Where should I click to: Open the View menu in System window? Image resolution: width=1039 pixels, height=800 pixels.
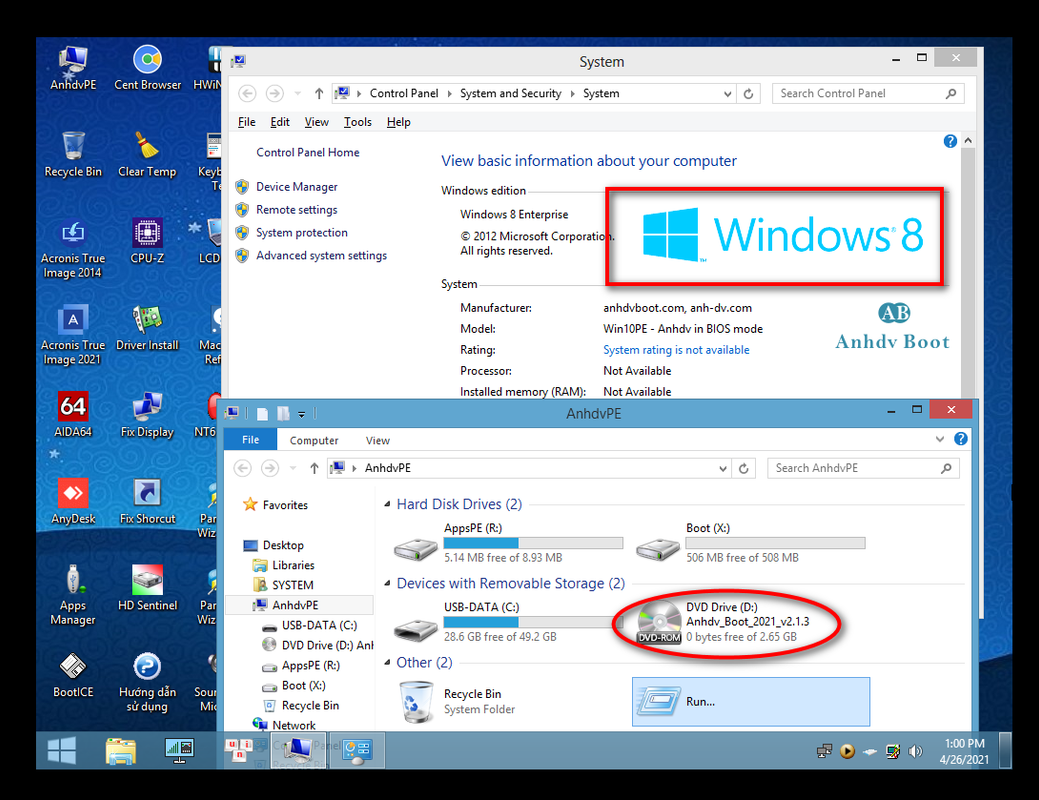tap(316, 122)
